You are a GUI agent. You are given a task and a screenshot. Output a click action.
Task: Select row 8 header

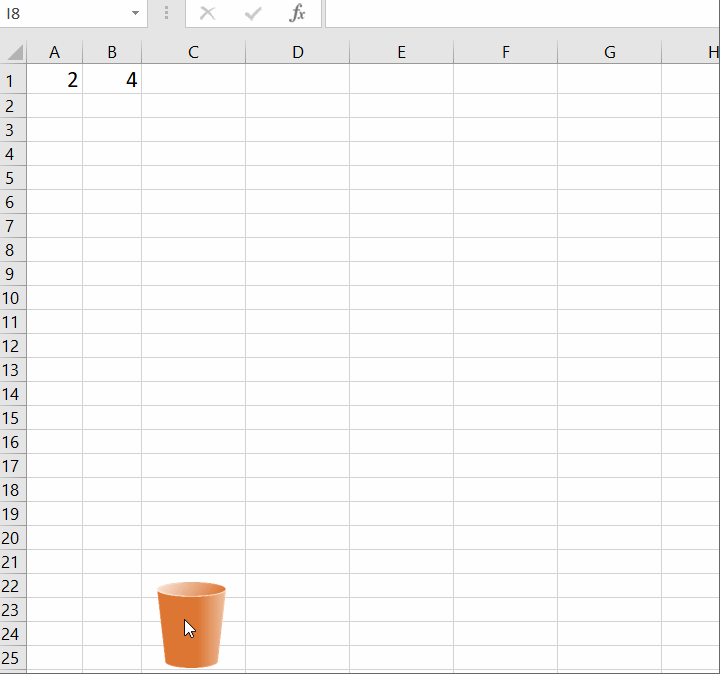12,250
